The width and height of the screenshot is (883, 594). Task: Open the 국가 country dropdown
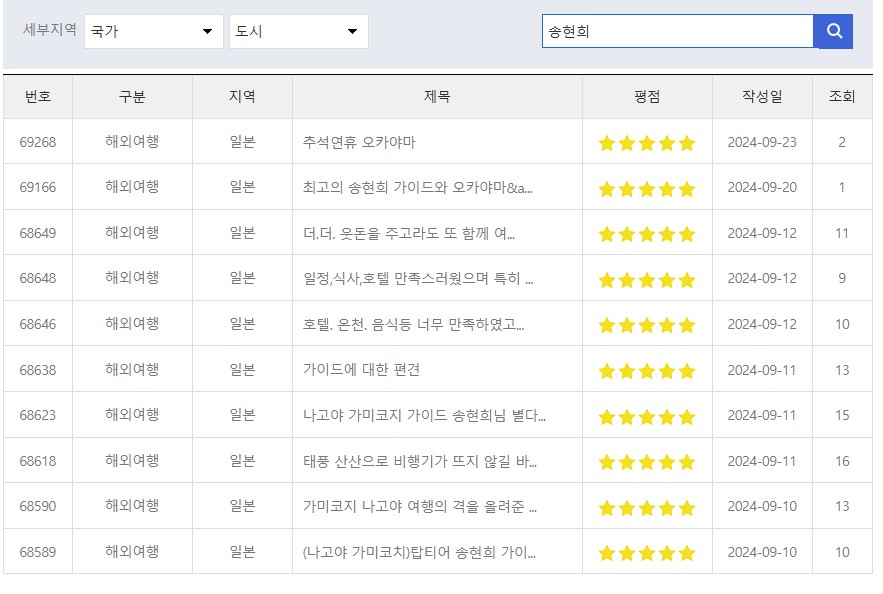[154, 32]
